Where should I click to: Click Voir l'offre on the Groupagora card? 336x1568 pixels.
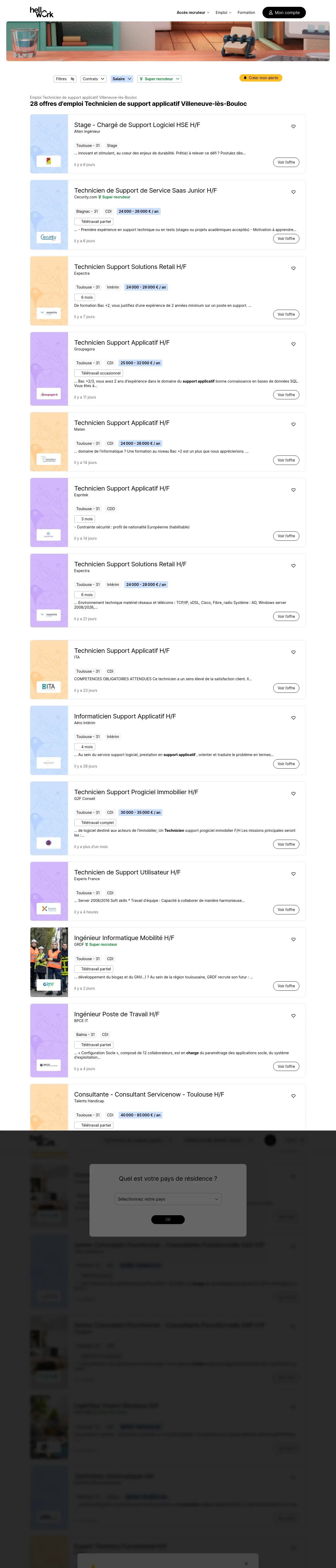(286, 395)
